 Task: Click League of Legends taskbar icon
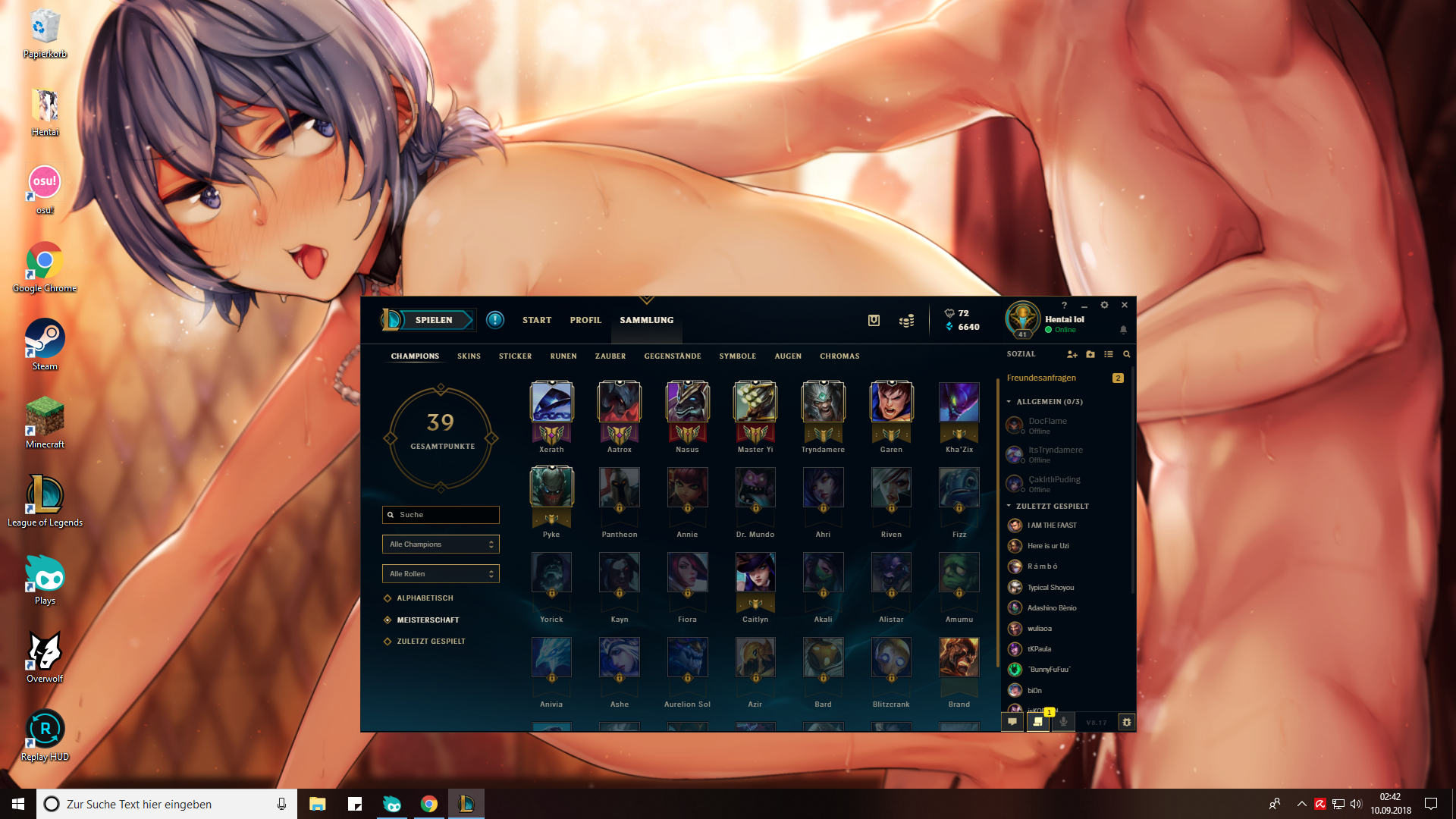[466, 804]
